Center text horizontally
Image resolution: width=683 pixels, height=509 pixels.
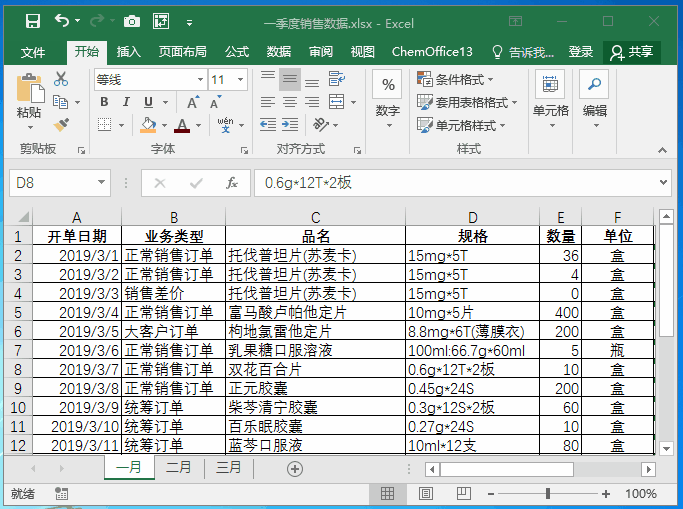(290, 102)
